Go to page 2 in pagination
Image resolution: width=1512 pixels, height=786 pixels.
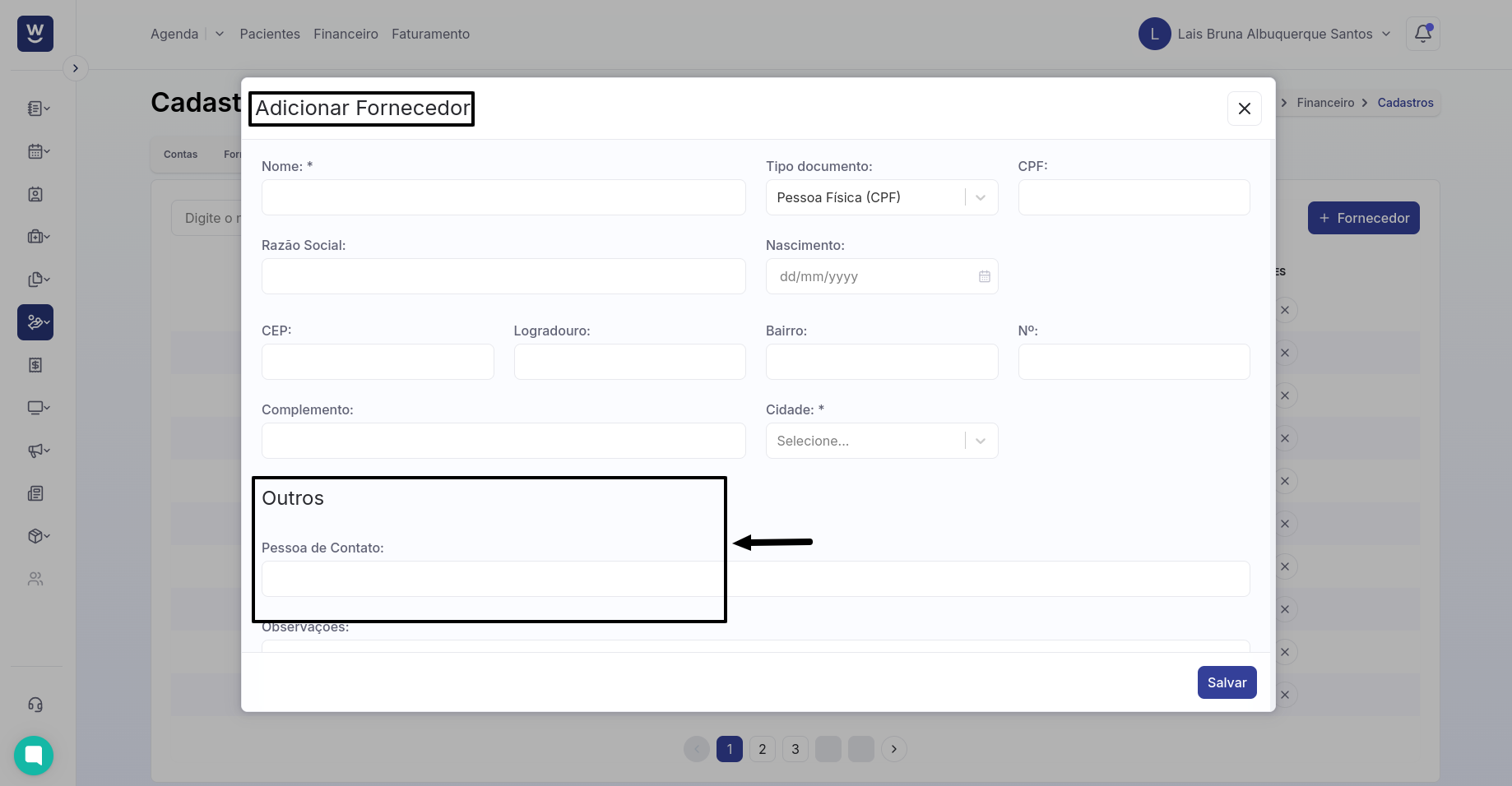(763, 749)
